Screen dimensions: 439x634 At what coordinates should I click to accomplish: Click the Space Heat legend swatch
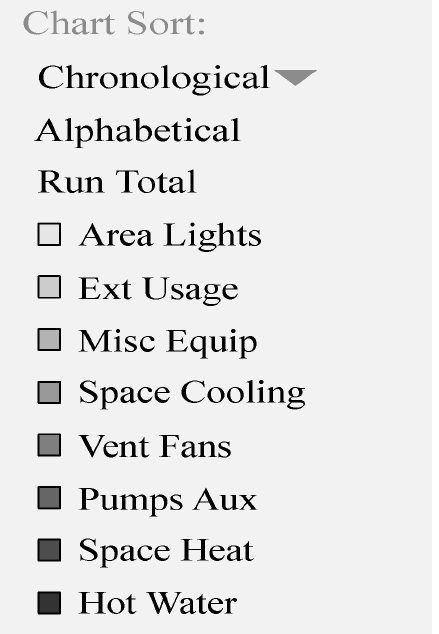pos(49,550)
